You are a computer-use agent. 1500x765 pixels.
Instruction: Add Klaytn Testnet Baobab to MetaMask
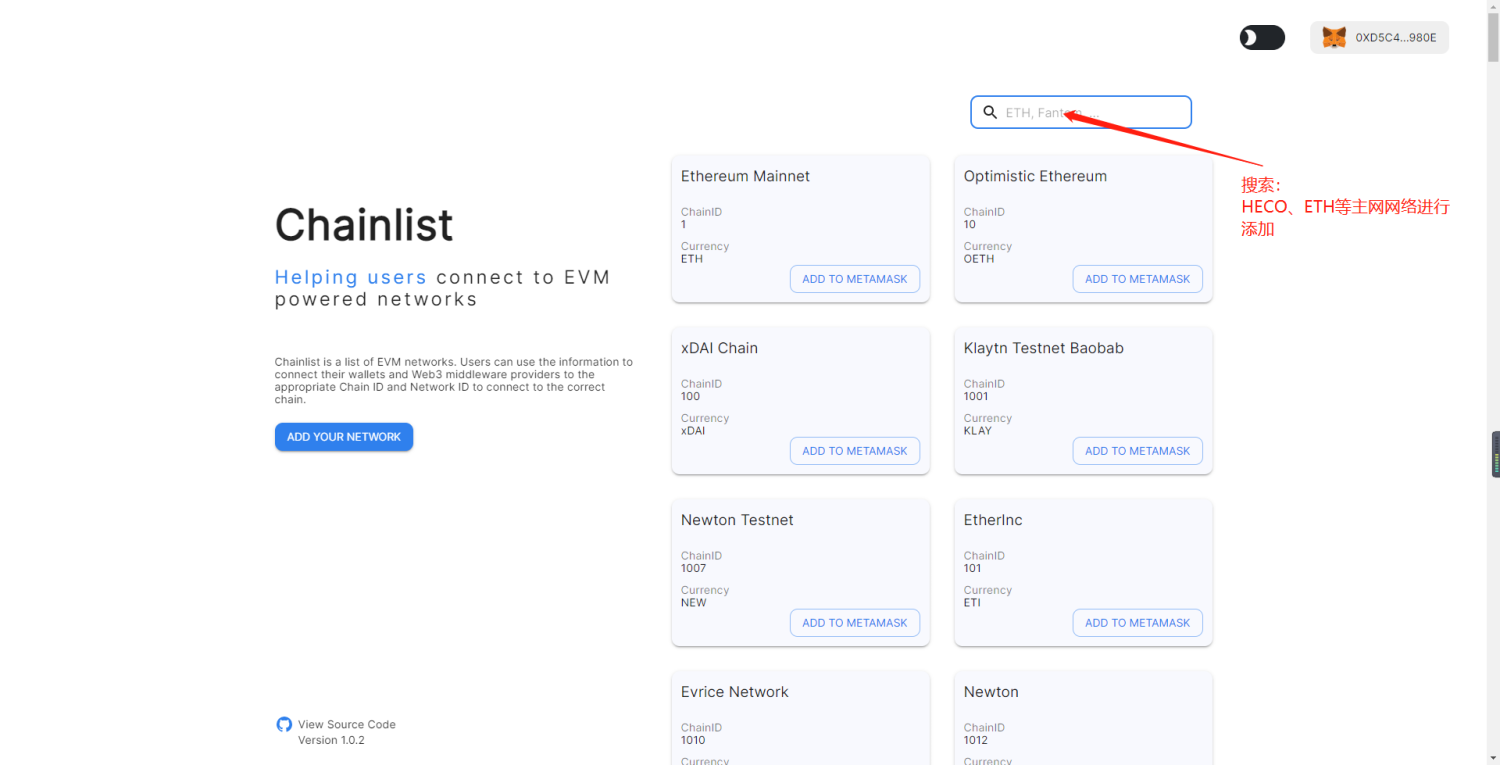[1137, 450]
